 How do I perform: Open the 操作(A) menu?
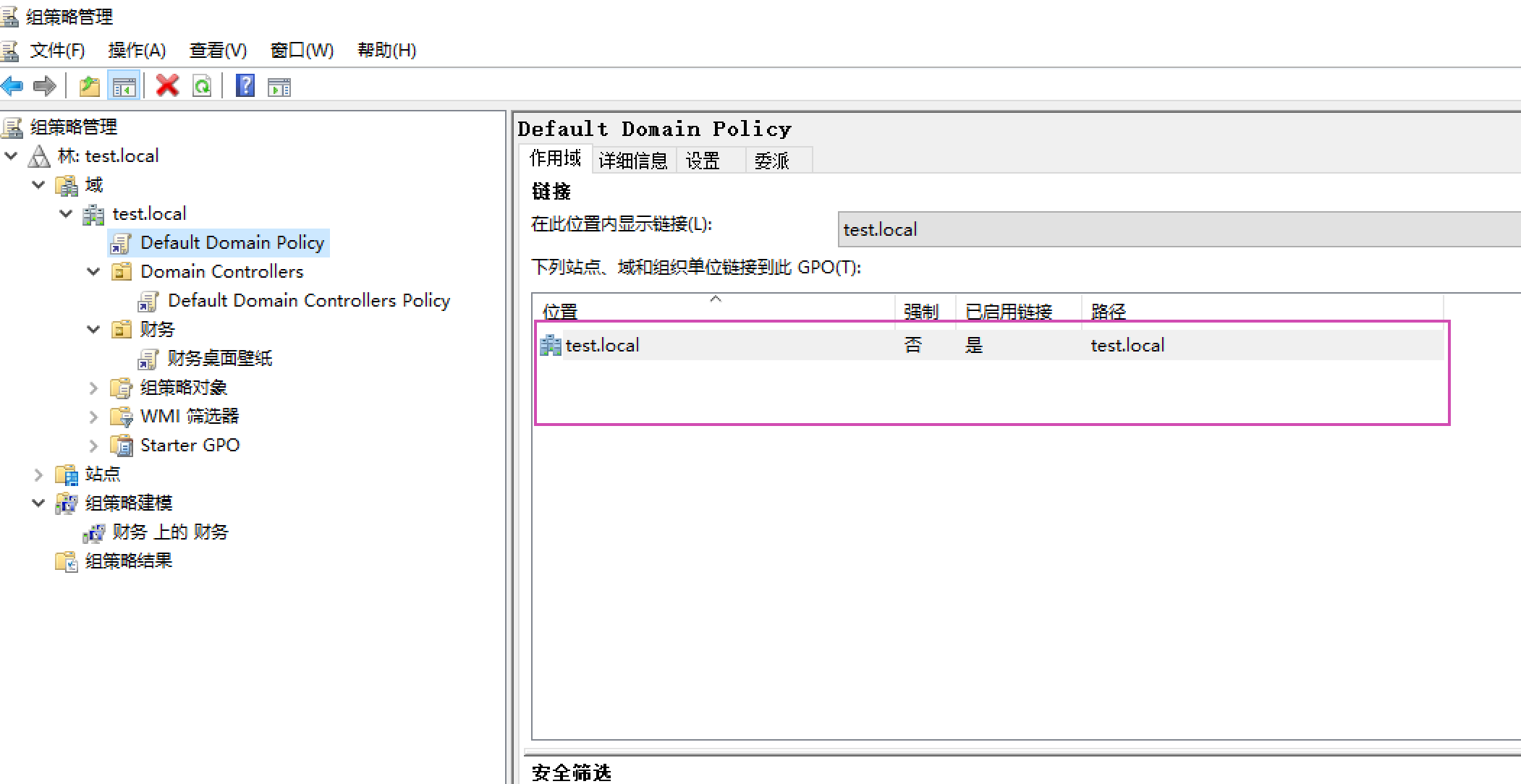tap(137, 50)
